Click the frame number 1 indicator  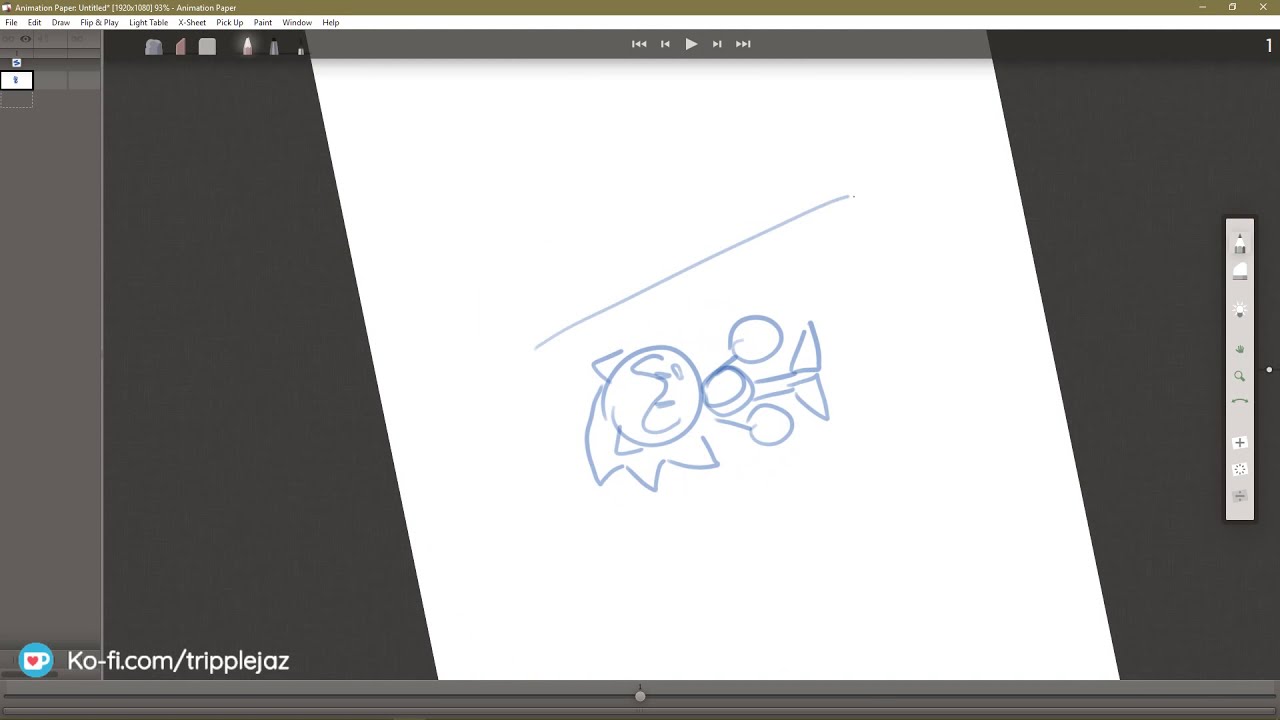point(1270,45)
